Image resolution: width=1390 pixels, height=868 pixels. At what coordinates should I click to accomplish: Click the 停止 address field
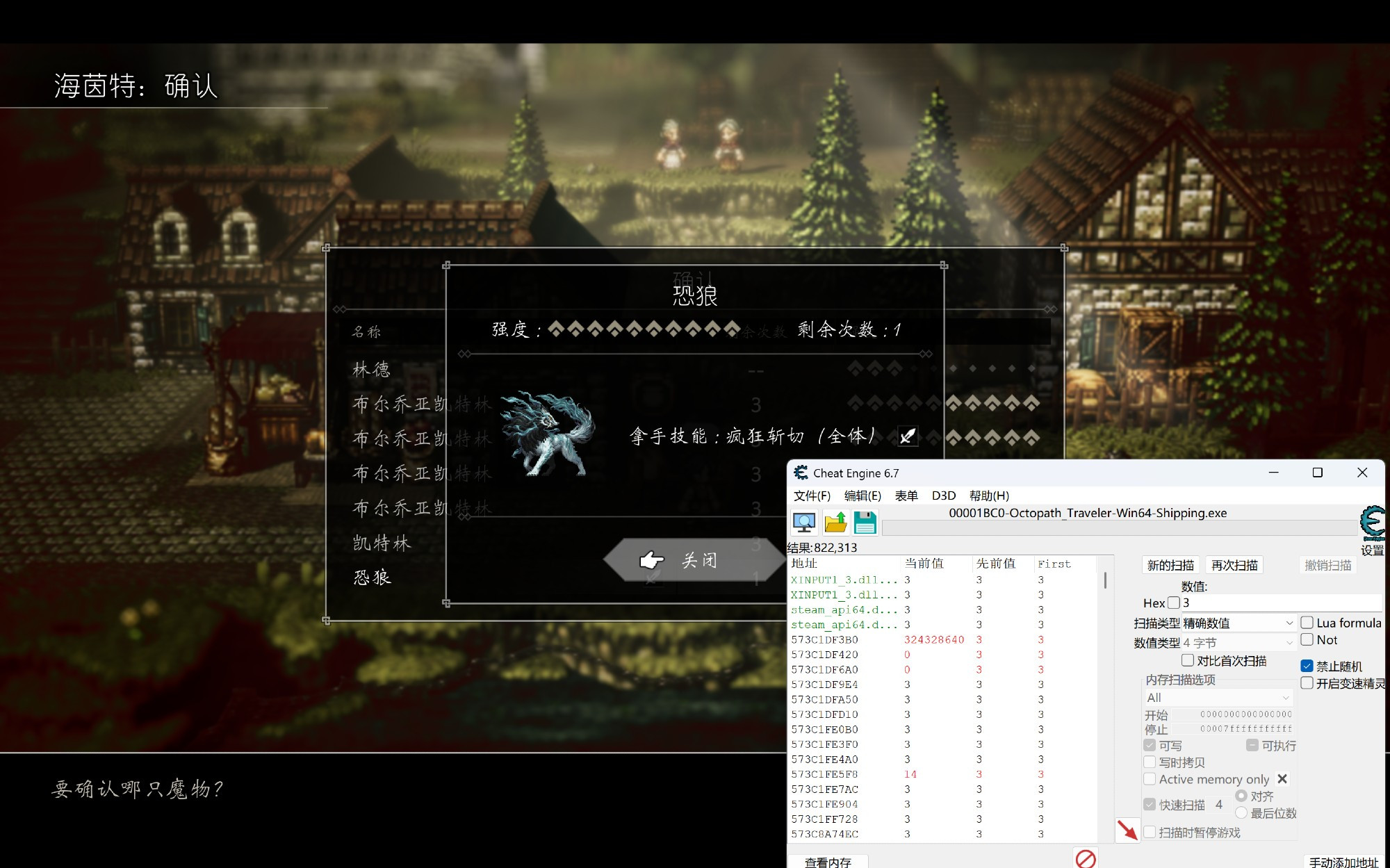coord(1233,729)
